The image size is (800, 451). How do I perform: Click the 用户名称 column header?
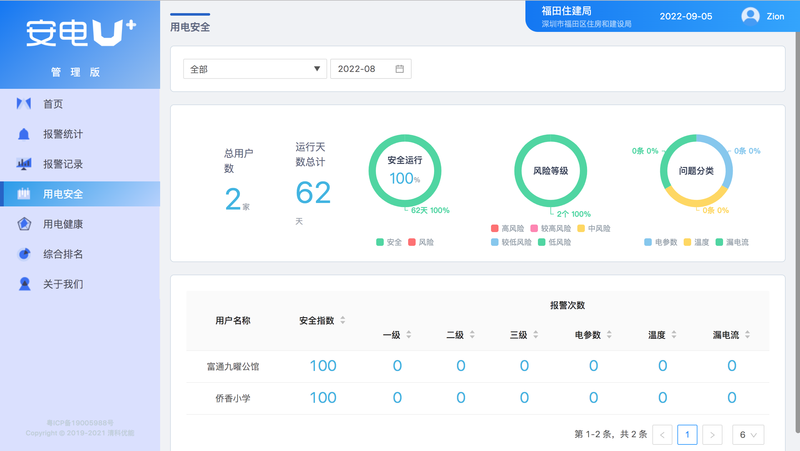(x=233, y=320)
